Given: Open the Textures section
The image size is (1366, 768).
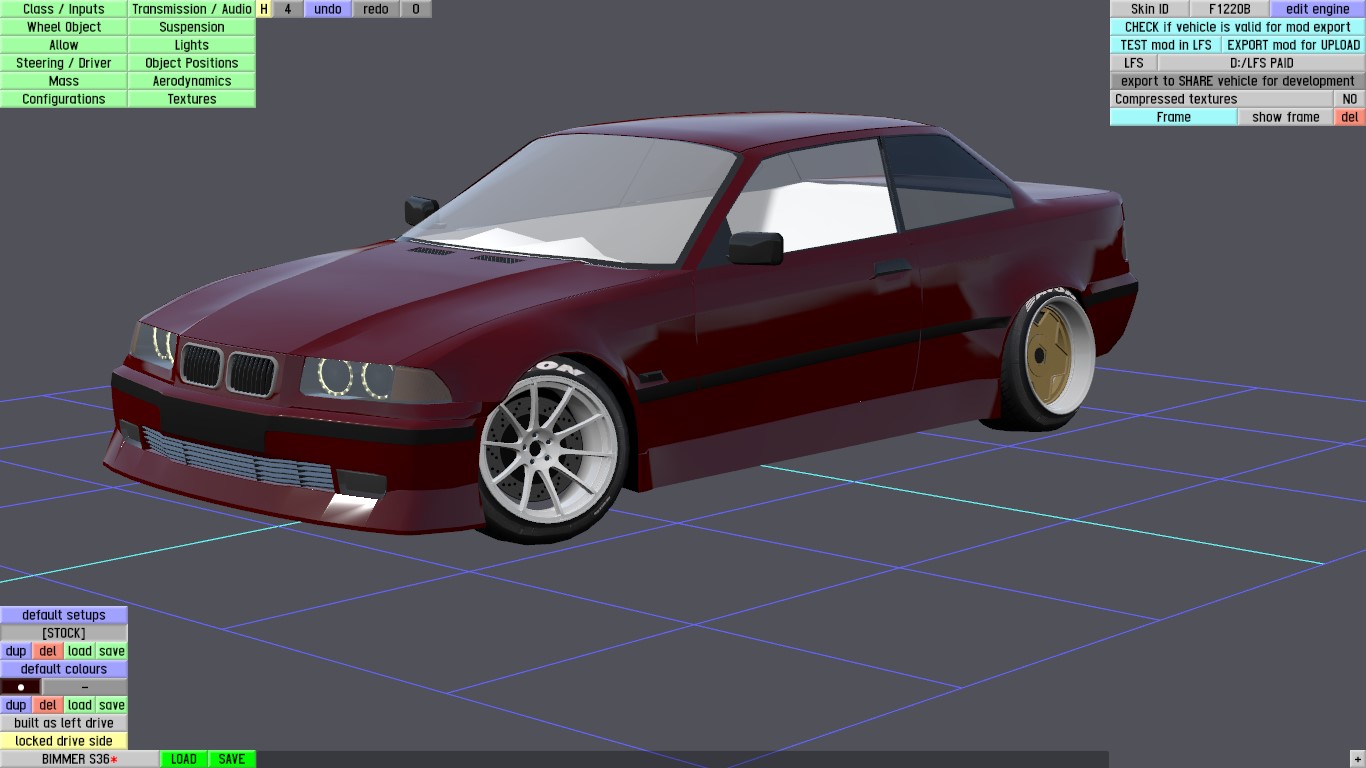Looking at the screenshot, I should click(x=192, y=99).
